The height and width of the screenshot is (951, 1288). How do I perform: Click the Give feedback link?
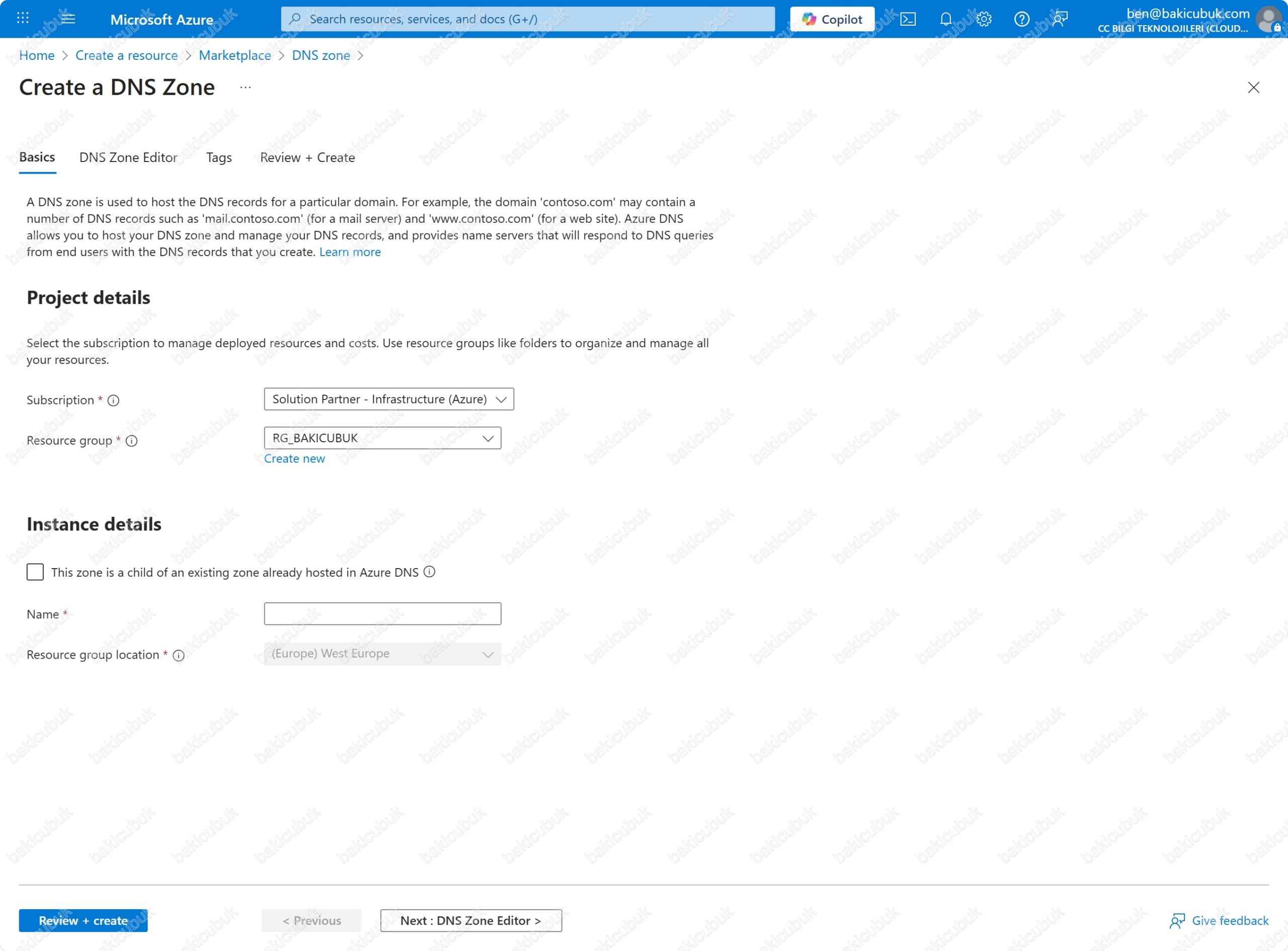(1230, 920)
